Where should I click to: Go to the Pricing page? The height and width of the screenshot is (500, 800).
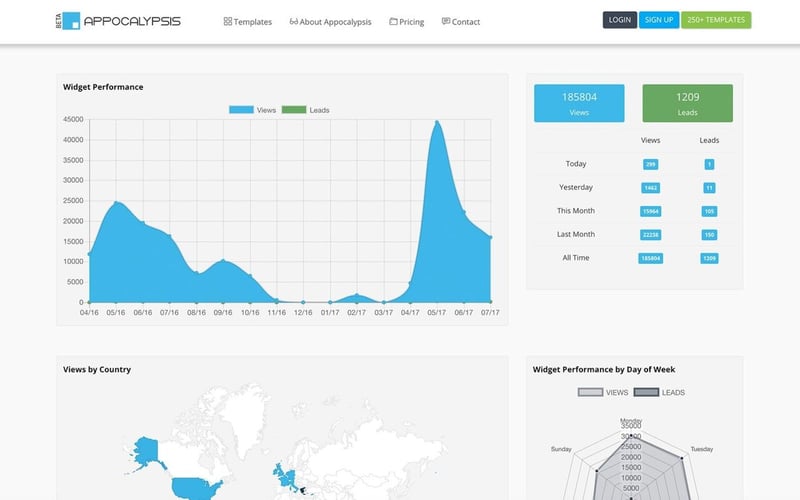(407, 22)
